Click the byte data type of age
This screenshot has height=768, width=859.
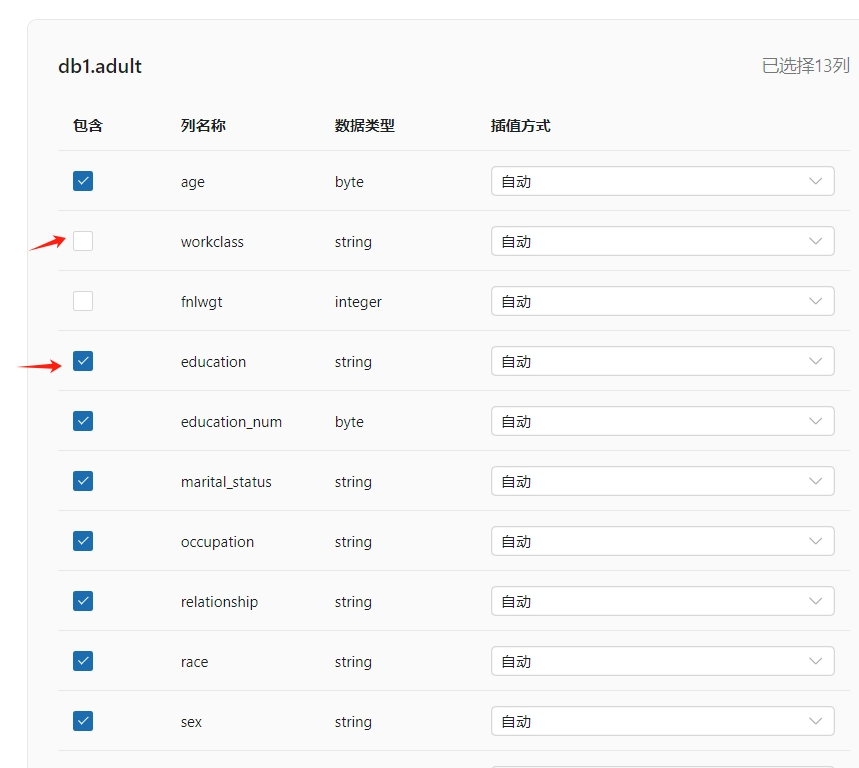[349, 182]
